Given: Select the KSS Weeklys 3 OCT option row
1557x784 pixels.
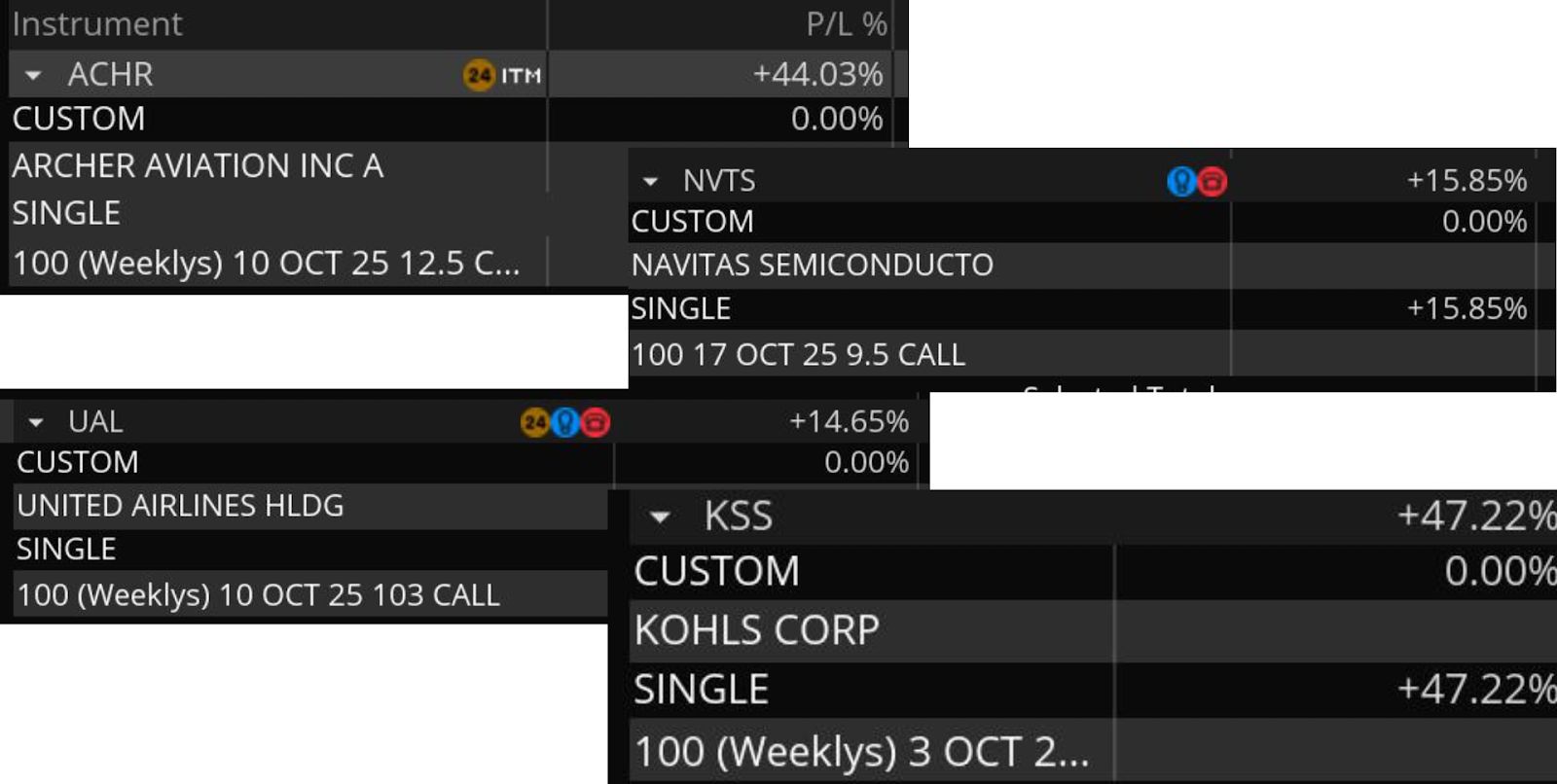Looking at the screenshot, I should (x=861, y=752).
